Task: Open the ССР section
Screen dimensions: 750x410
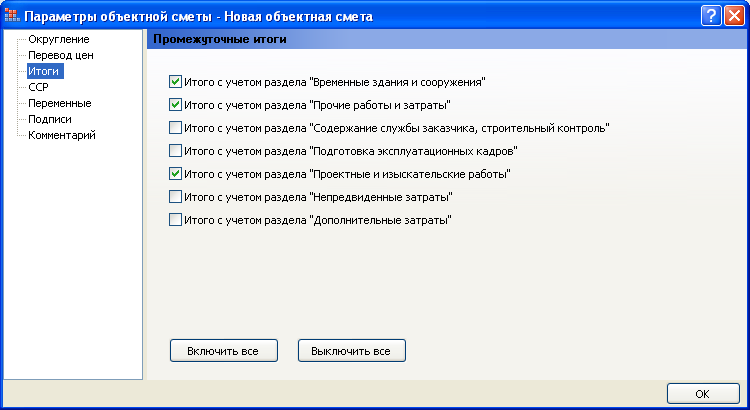Action: click(38, 87)
